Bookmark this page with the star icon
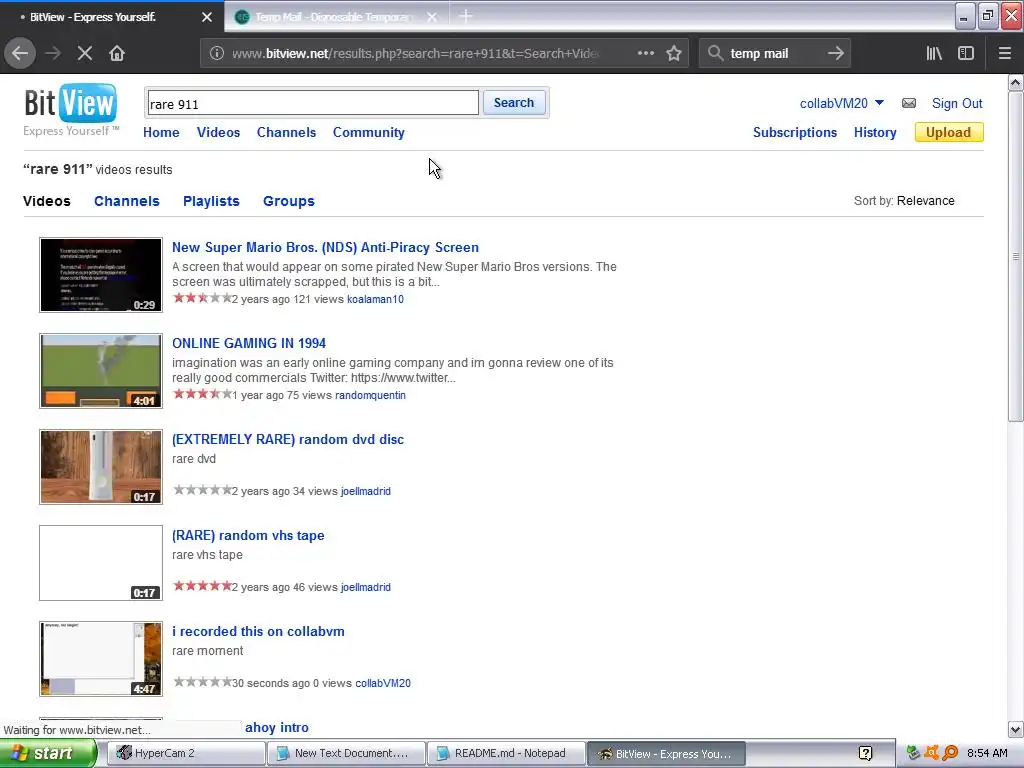 coord(674,53)
